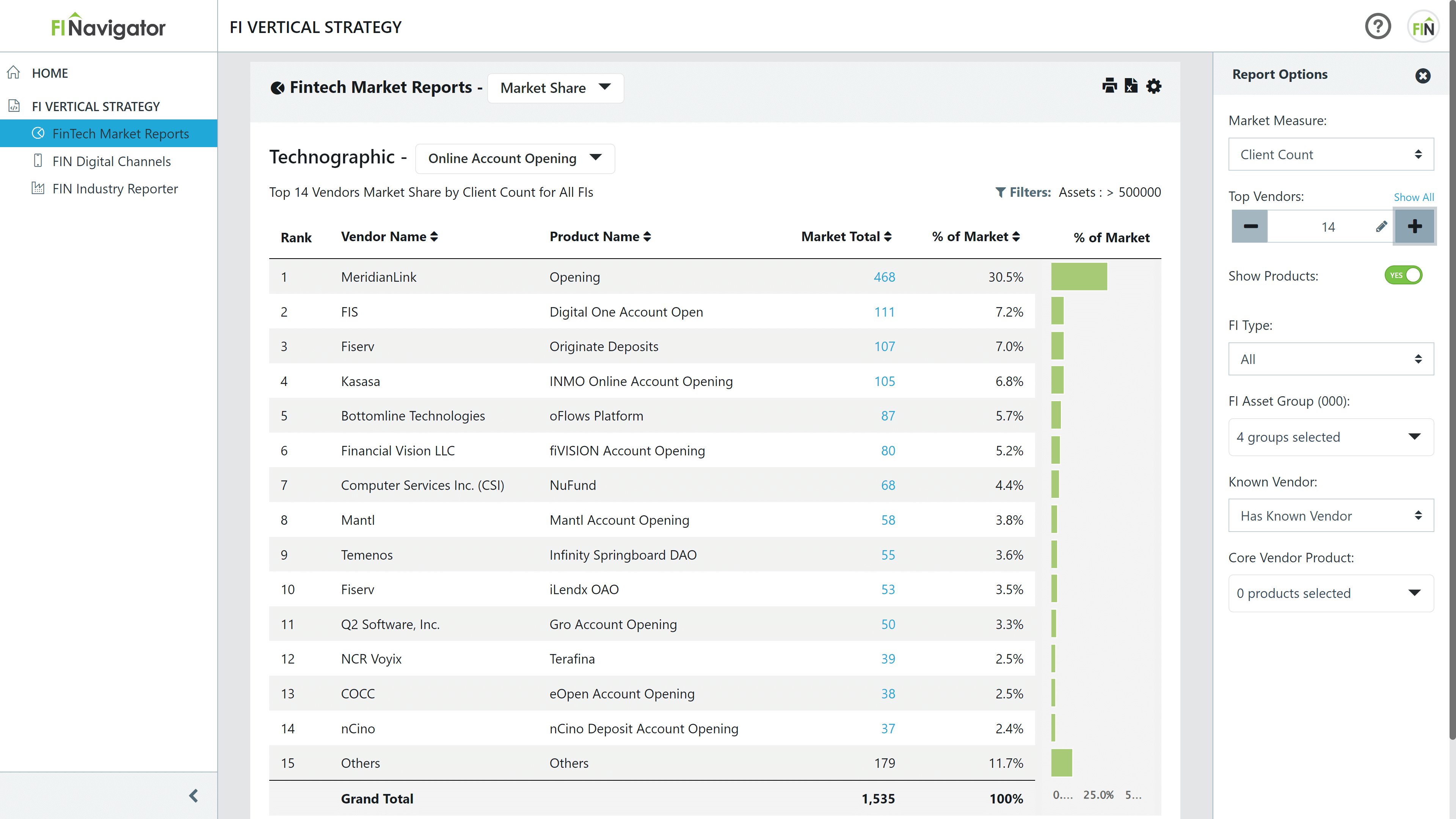Image resolution: width=1456 pixels, height=819 pixels.
Task: Expand the FI Asset Group dropdown
Action: click(1331, 437)
